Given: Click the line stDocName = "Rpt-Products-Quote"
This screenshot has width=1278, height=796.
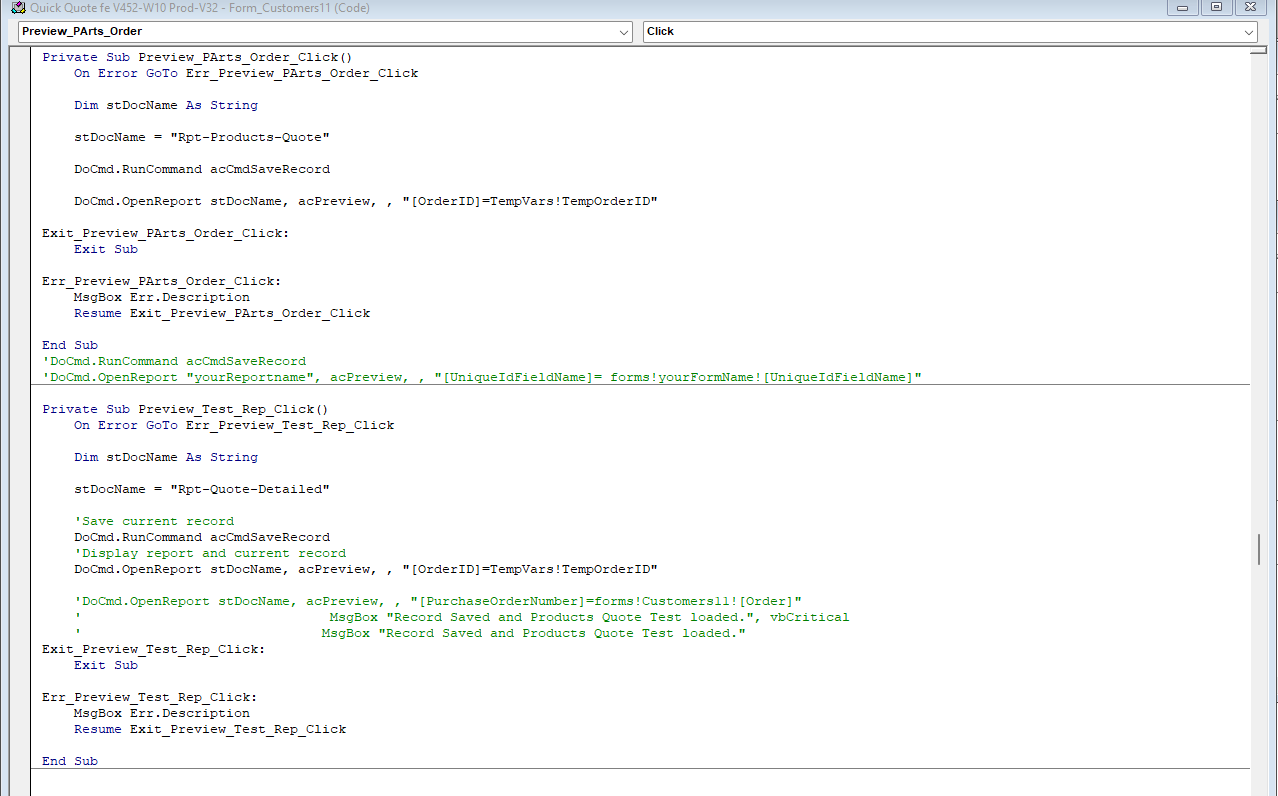Looking at the screenshot, I should click(202, 137).
